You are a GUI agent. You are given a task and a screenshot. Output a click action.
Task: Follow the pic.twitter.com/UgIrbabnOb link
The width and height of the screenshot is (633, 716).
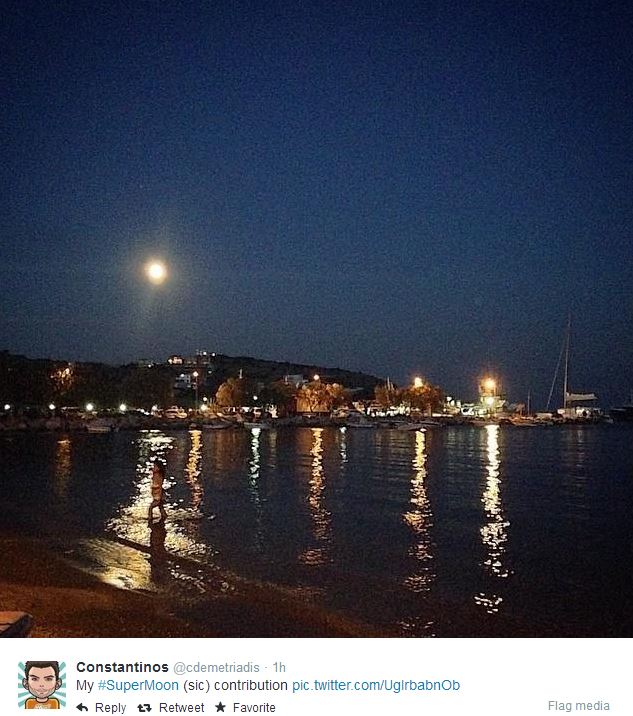click(376, 685)
